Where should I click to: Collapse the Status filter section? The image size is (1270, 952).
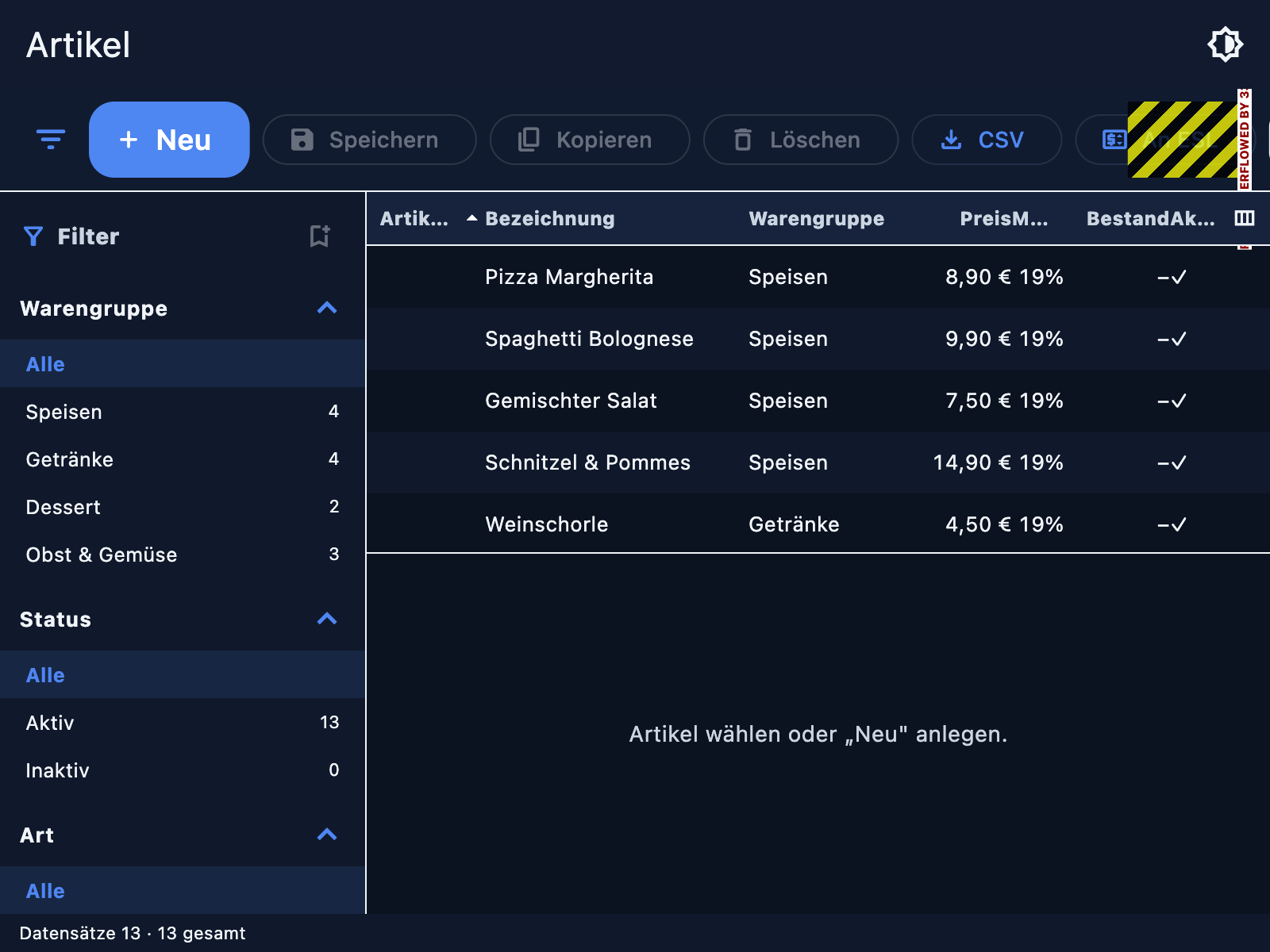click(327, 619)
